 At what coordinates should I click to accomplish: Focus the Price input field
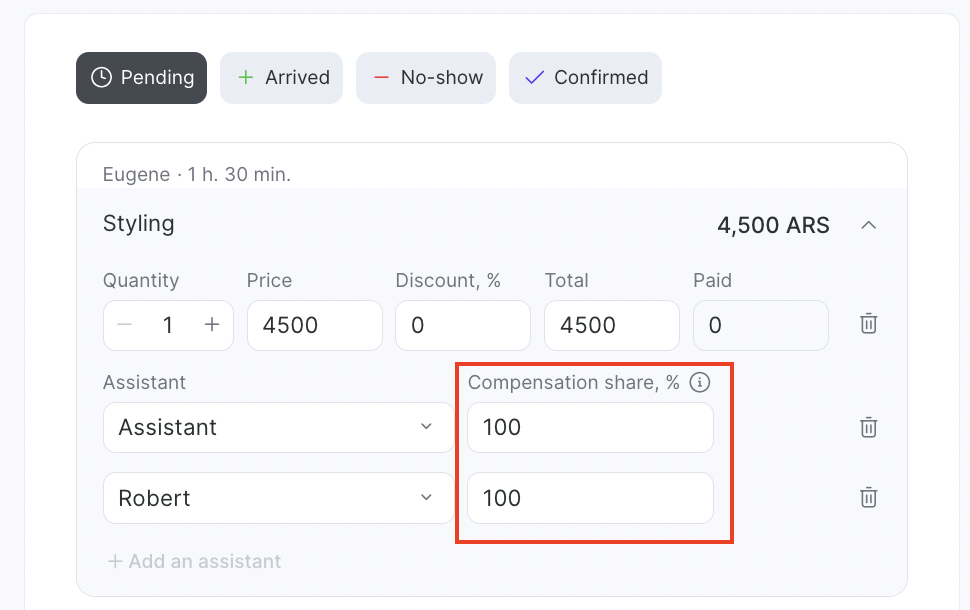314,325
